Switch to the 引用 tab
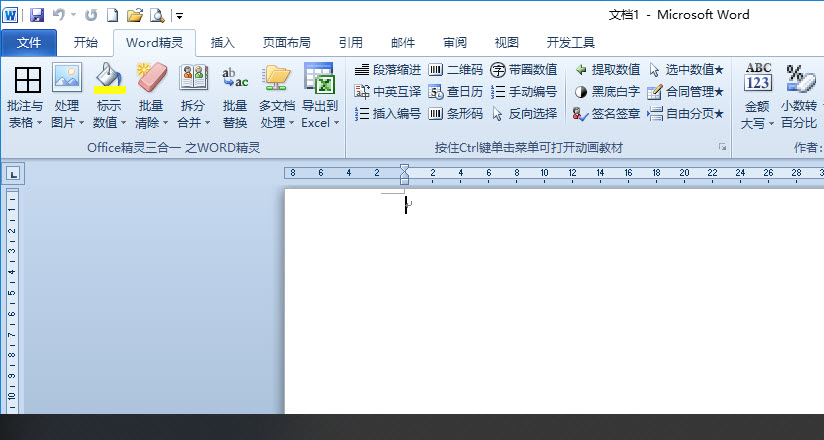Screen dimensions: 824x440 point(351,43)
